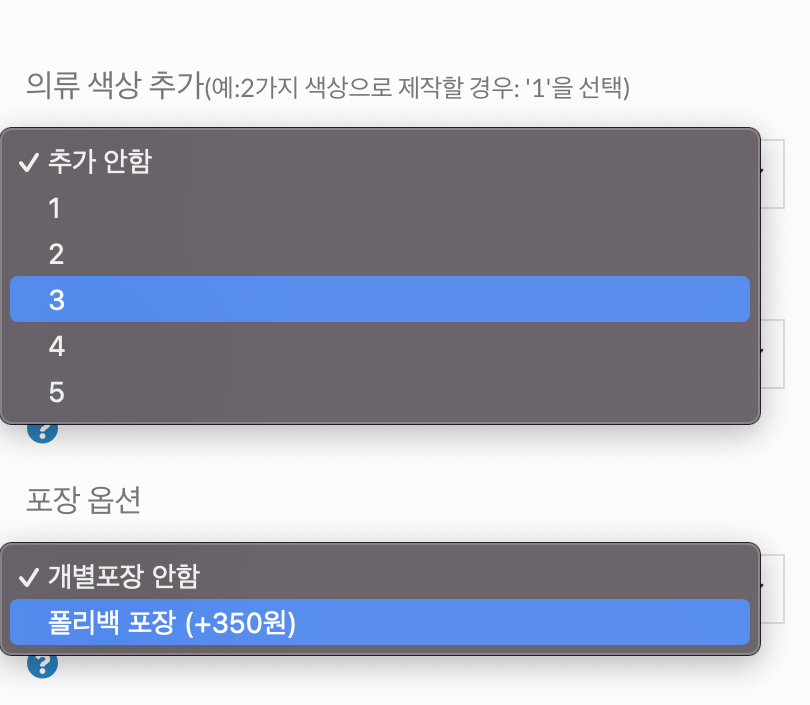Screen dimensions: 810x705
Task: Click the 포장 옵션 label
Action: coord(83,500)
